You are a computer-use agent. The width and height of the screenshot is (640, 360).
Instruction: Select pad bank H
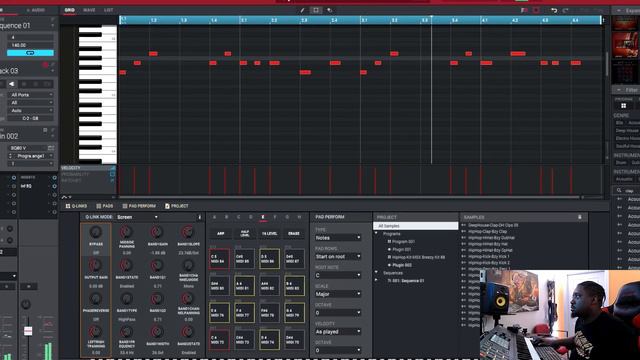(299, 217)
